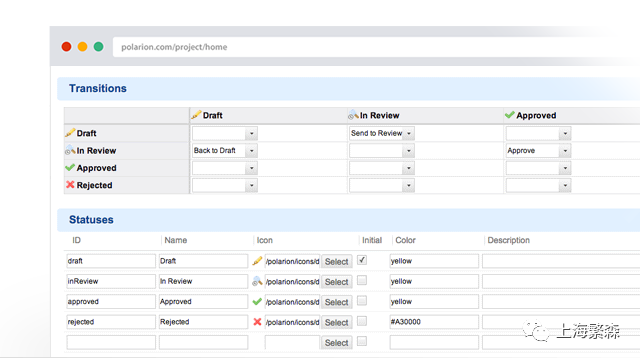Click the In Review magnifier icon in column header
Viewport: 640px width, 360px height.
[x=353, y=115]
